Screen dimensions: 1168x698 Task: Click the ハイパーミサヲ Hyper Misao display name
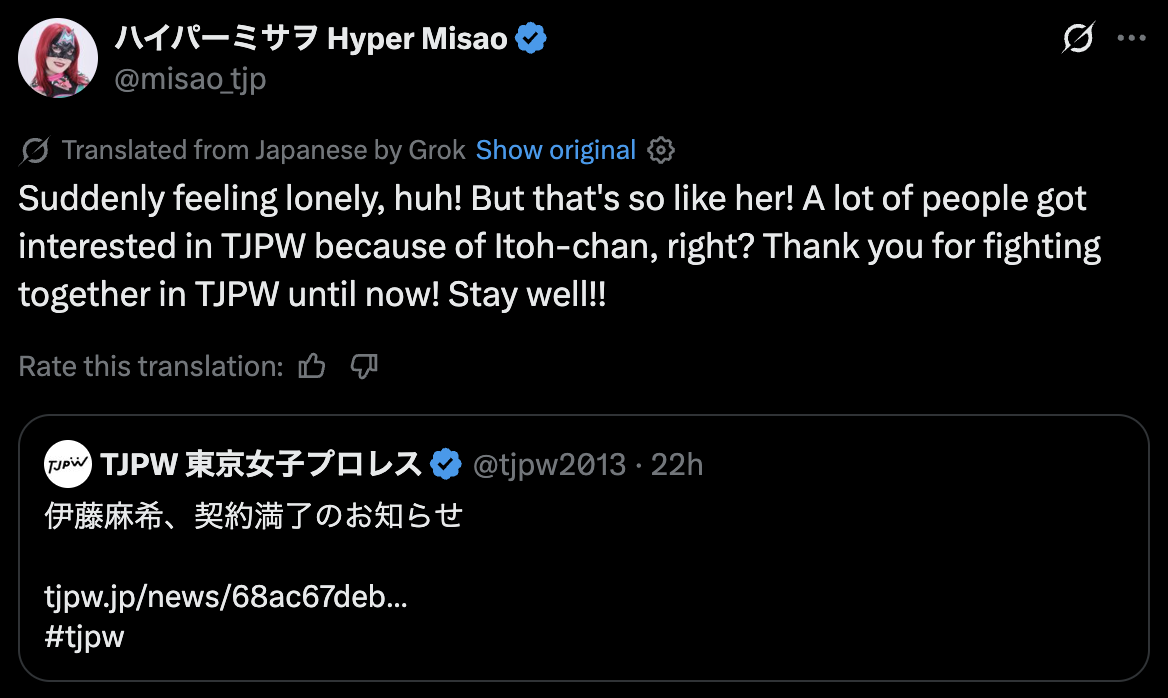tap(310, 40)
